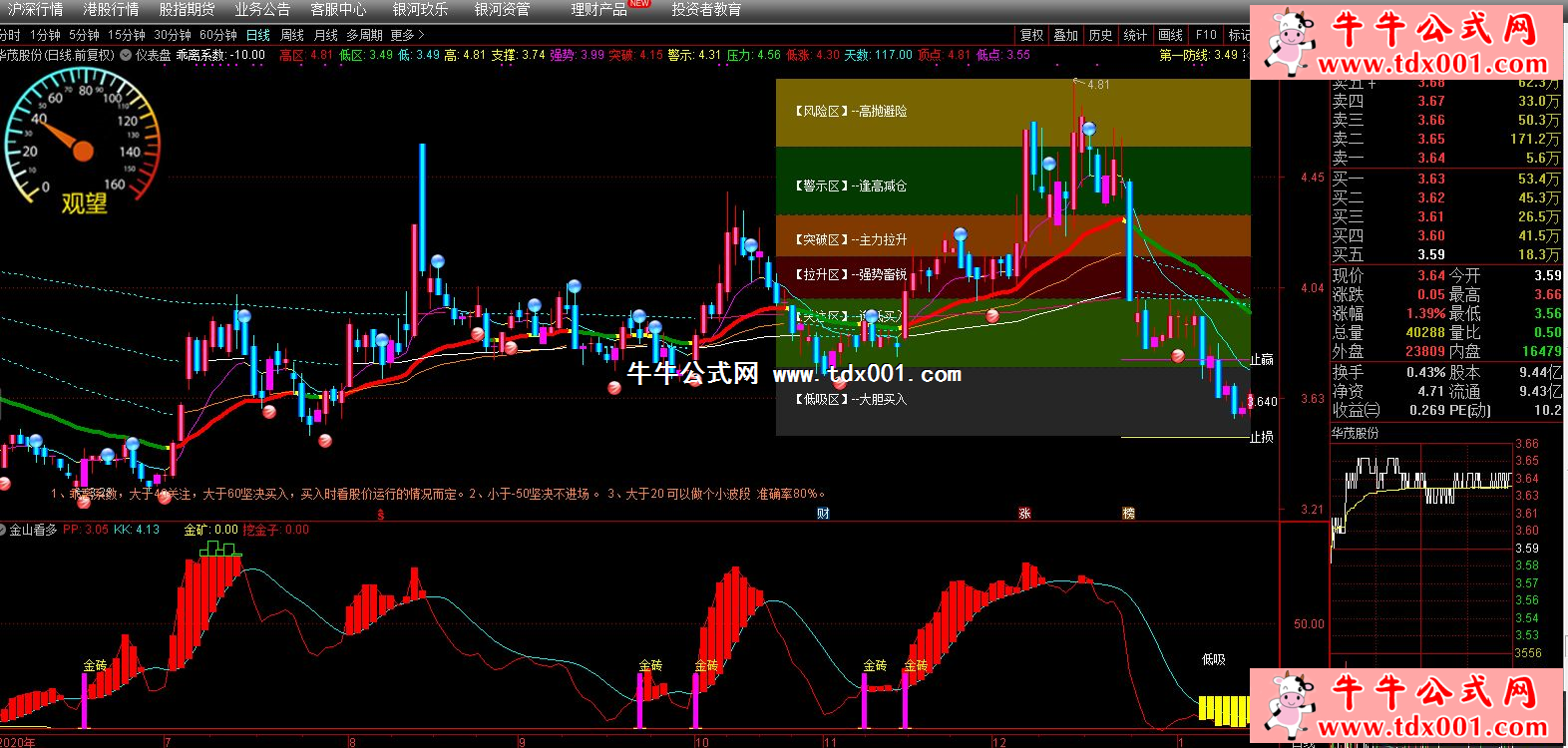Select the 日线 daily period
1568x748 pixels.
point(258,35)
